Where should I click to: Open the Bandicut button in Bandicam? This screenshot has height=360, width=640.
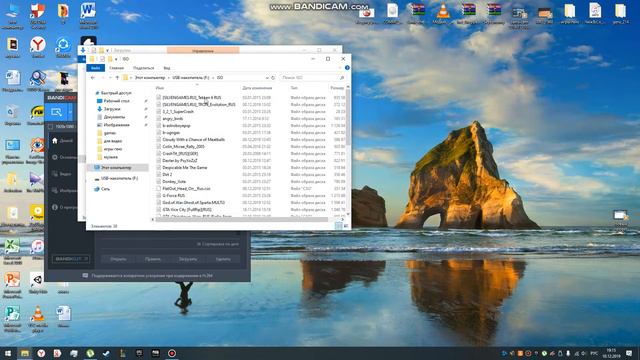(71, 259)
